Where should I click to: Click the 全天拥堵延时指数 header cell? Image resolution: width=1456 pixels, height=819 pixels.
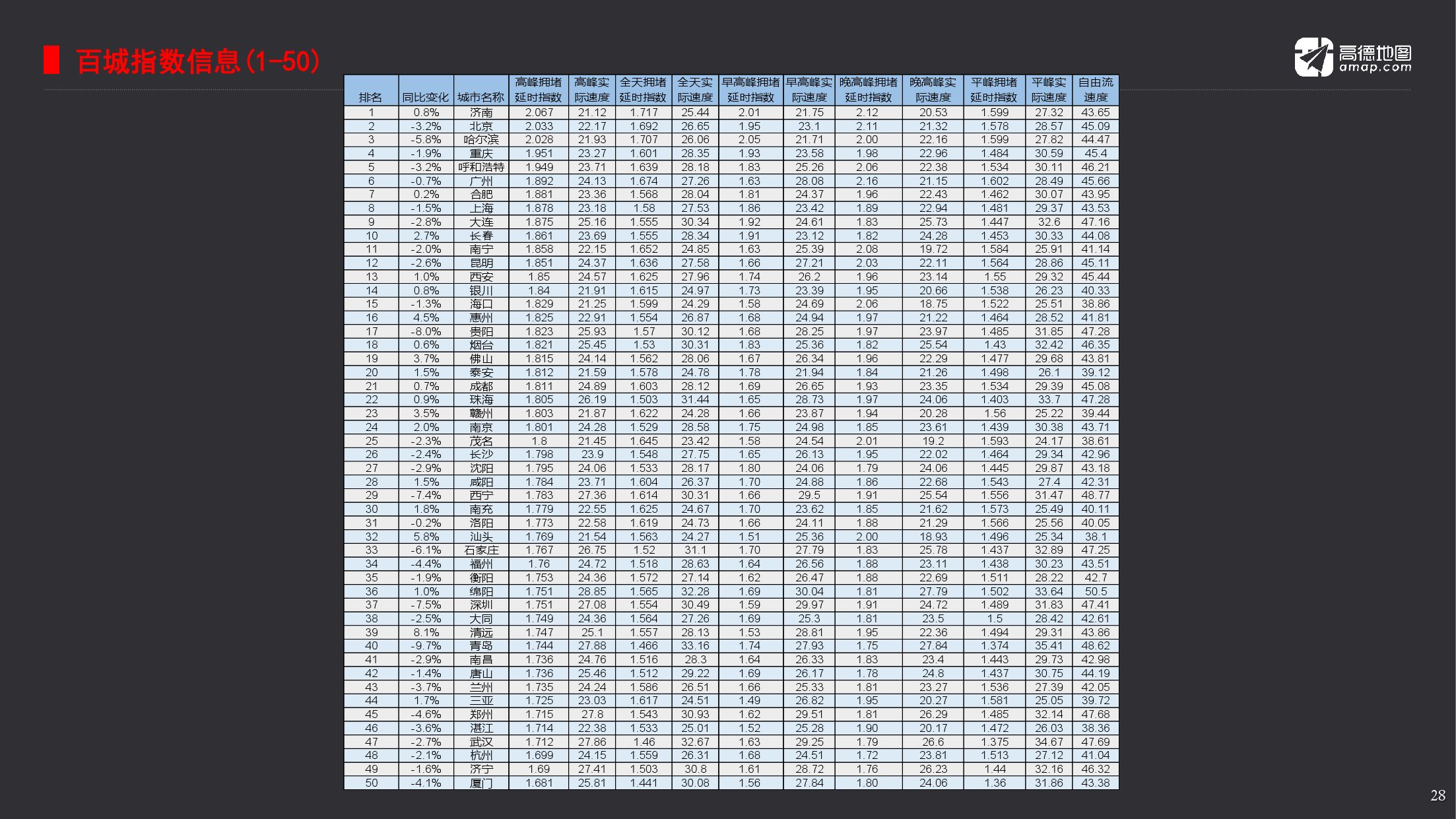coord(644,90)
